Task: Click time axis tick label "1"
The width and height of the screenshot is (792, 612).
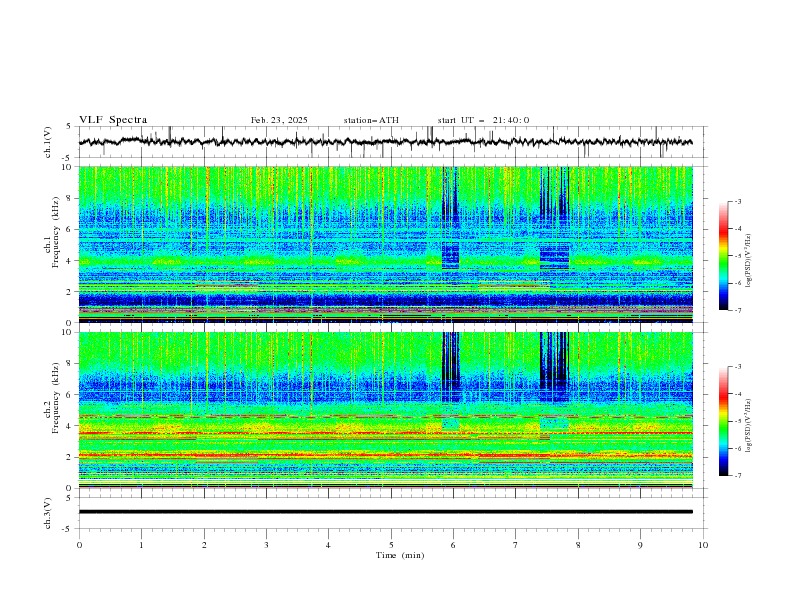Action: click(x=141, y=545)
